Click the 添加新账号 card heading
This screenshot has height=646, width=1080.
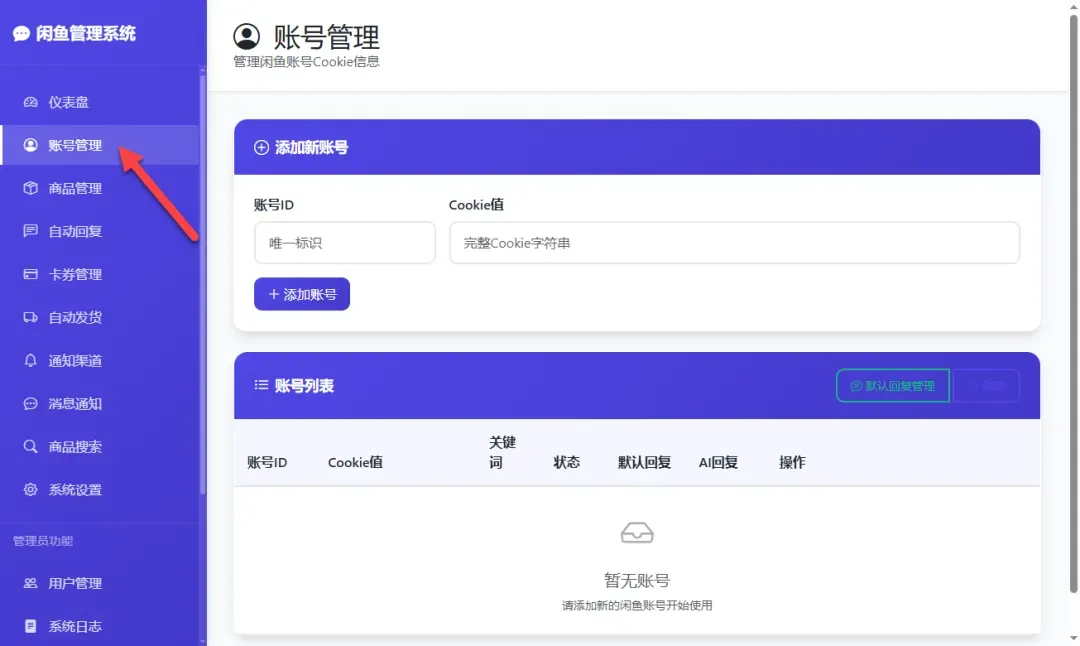coord(311,147)
